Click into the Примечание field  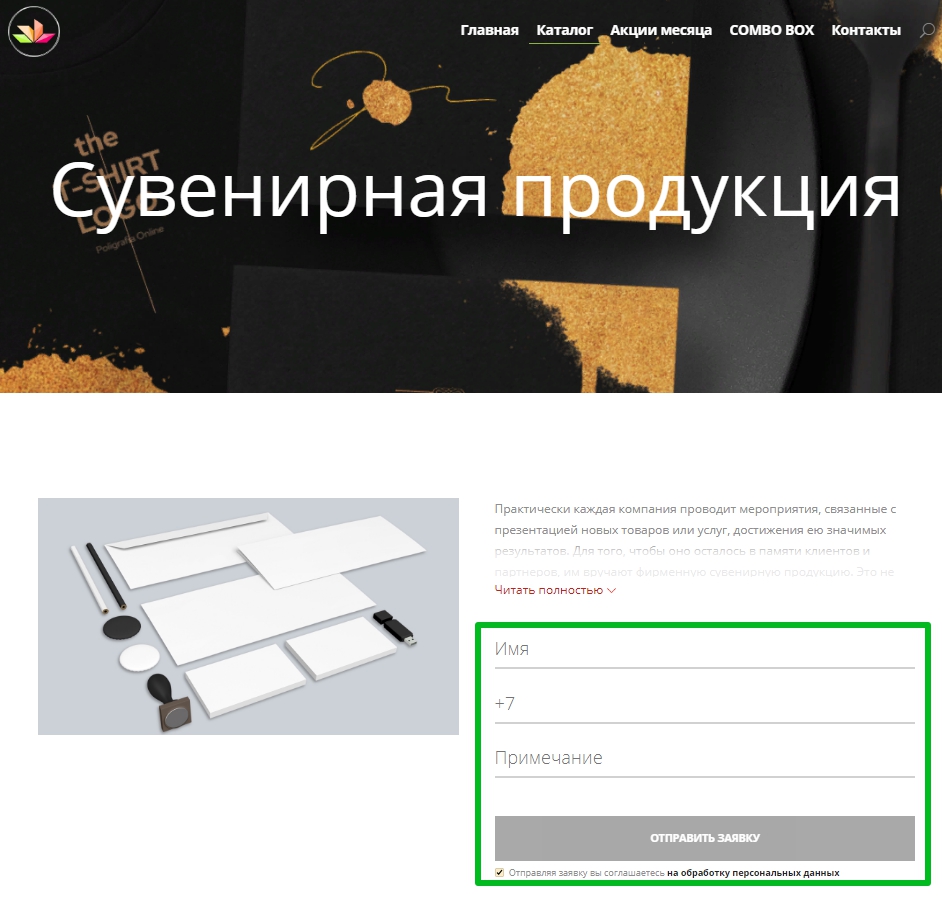click(704, 758)
